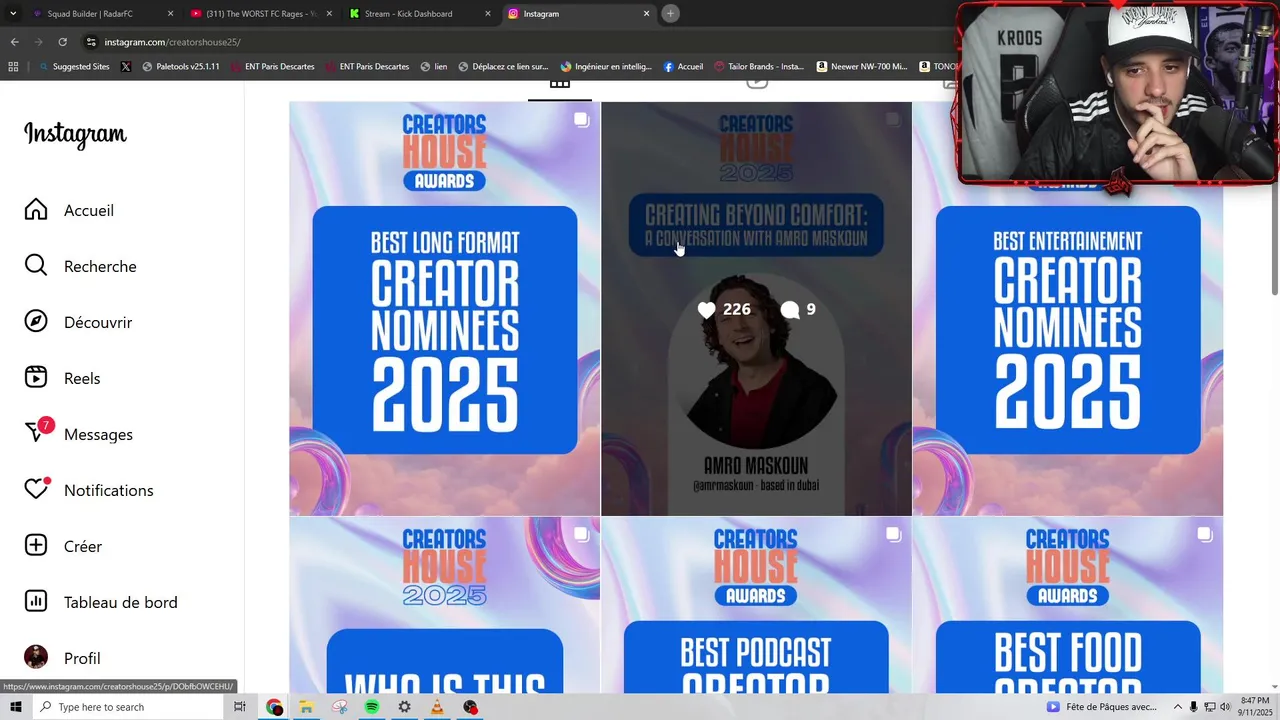Viewport: 1280px width, 720px height.
Task: Open the 8:47 PM clock calendar
Action: tap(1254, 706)
